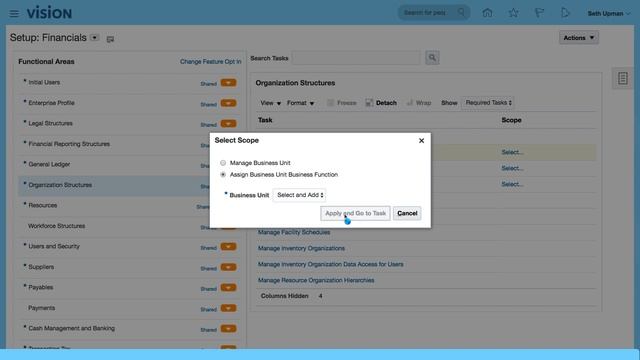Select the Manage Business Unit radio option

pyautogui.click(x=223, y=163)
